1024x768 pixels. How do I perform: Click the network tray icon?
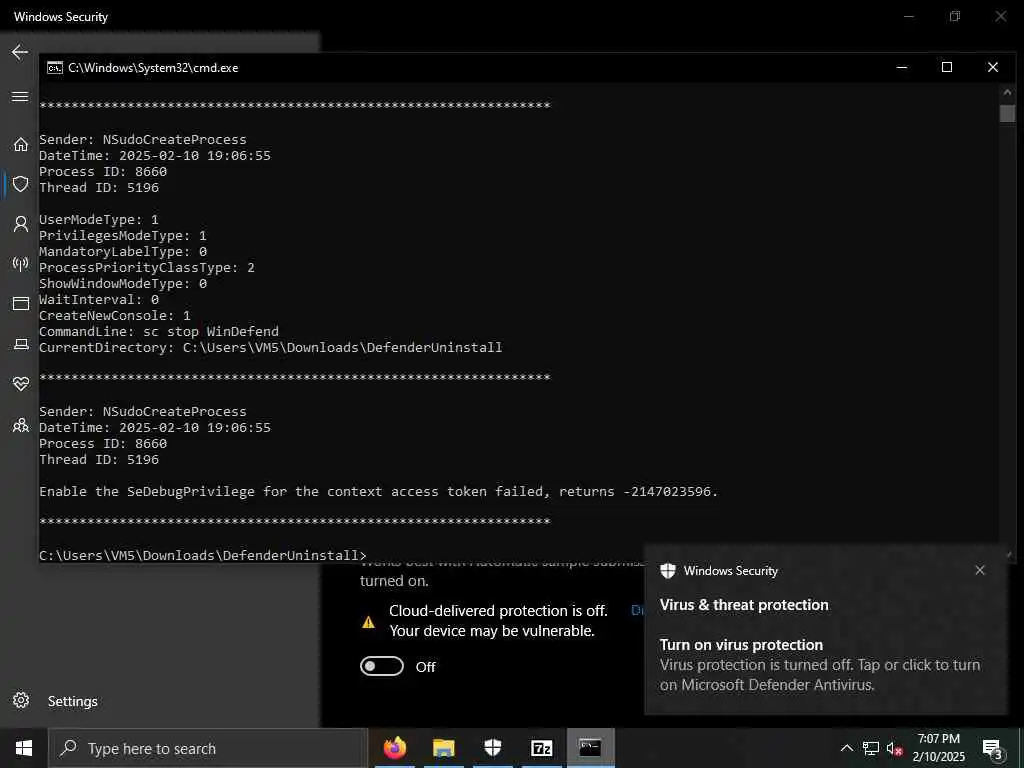[871, 748]
